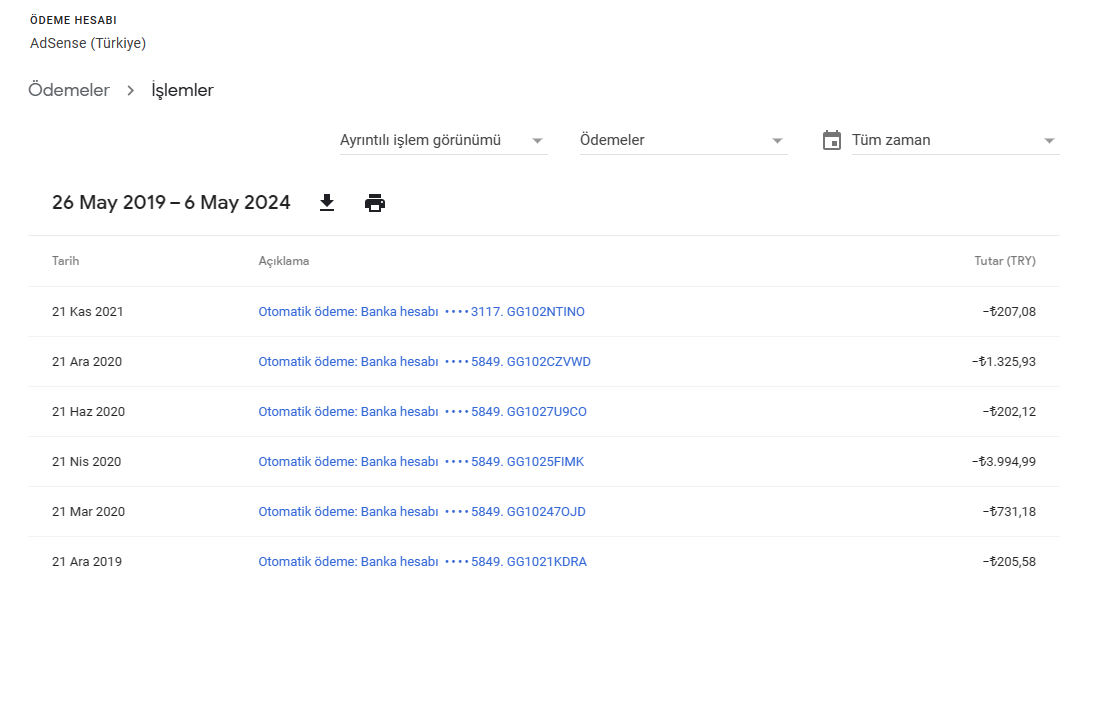
Task: Open payment GG1021KDRA from 21 Ara 2019
Action: tap(422, 562)
